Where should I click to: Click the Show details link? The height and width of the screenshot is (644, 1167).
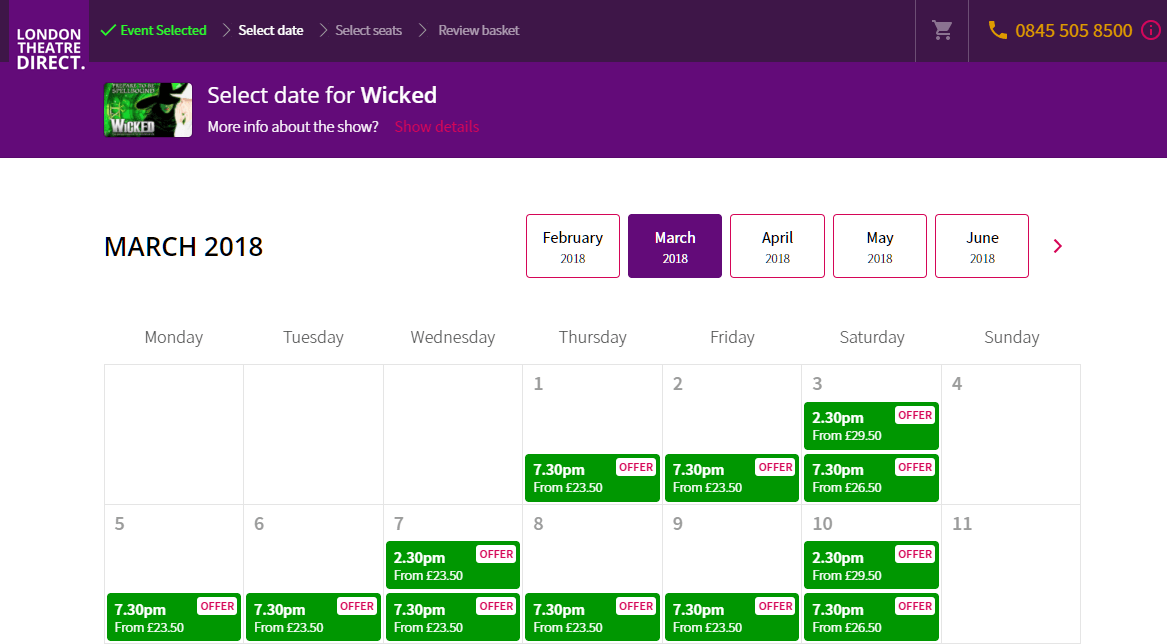point(437,127)
